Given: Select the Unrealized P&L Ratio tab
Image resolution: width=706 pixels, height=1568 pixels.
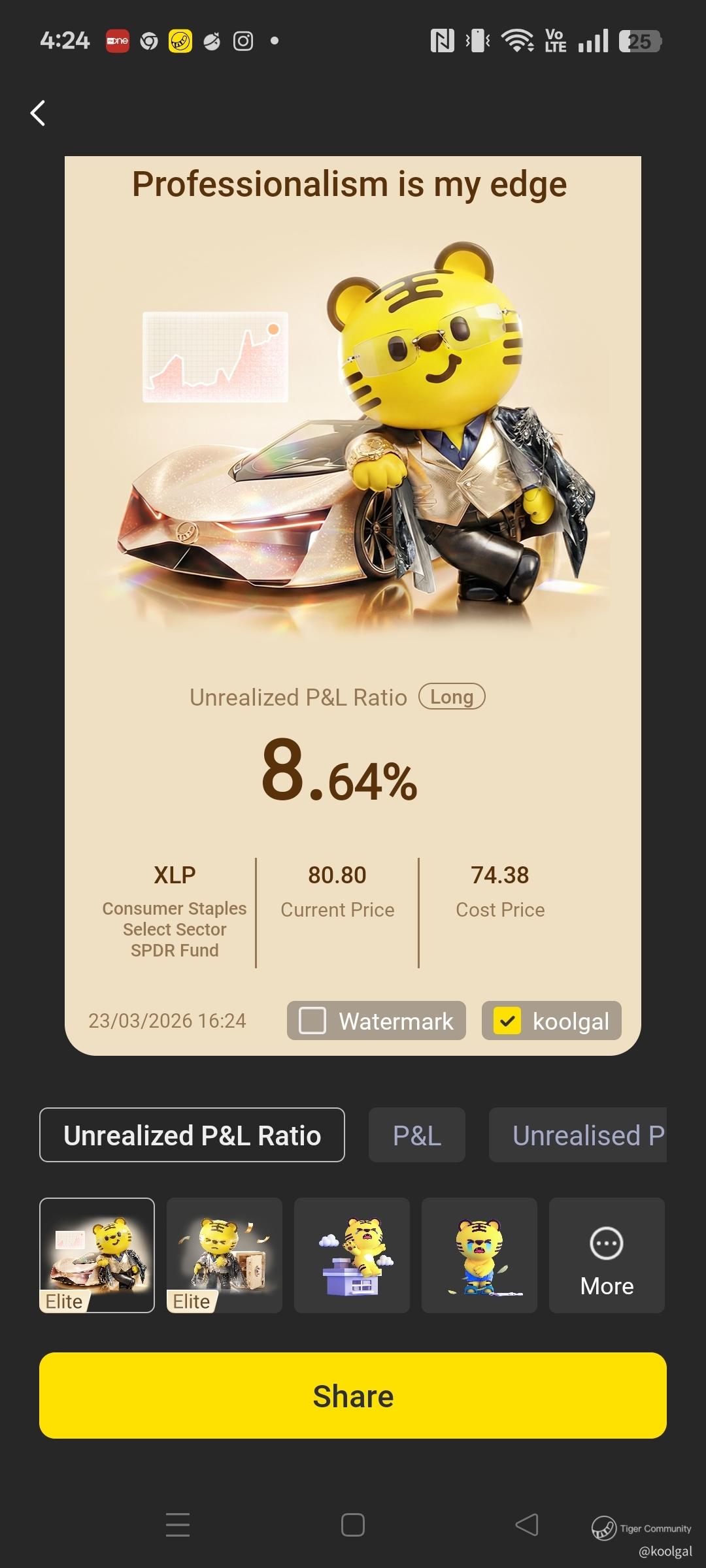Looking at the screenshot, I should 192,1135.
